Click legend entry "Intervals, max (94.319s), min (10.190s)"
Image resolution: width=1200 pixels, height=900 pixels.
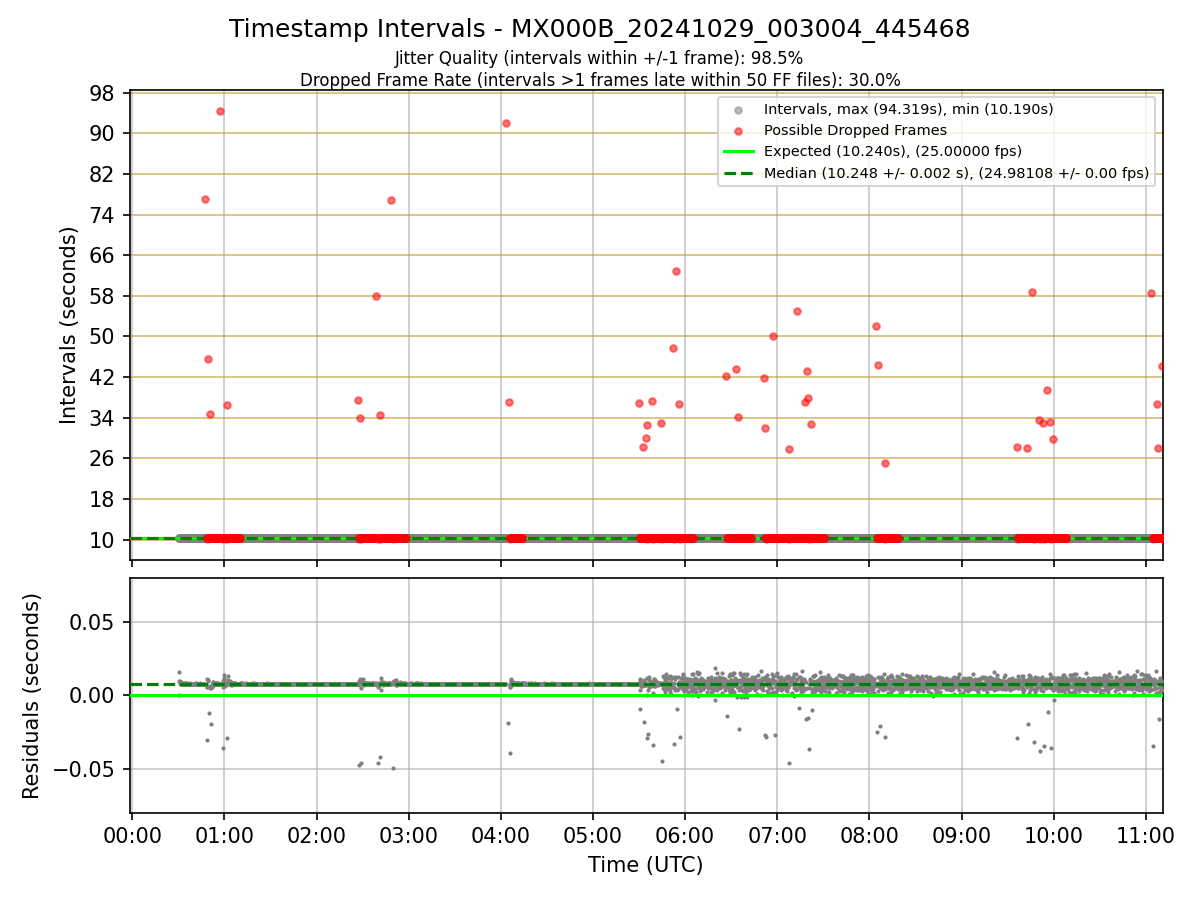point(908,109)
